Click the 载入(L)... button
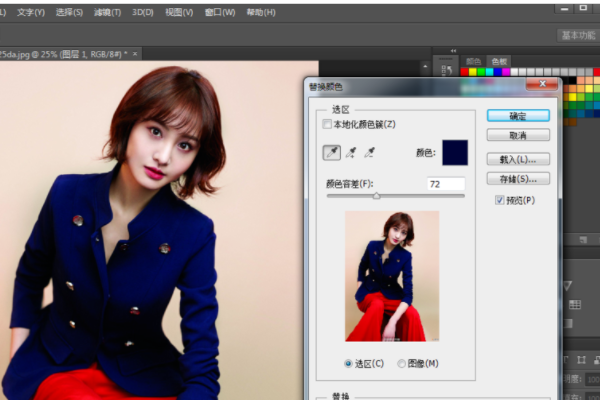Image resolution: width=600 pixels, height=400 pixels. (x=518, y=159)
